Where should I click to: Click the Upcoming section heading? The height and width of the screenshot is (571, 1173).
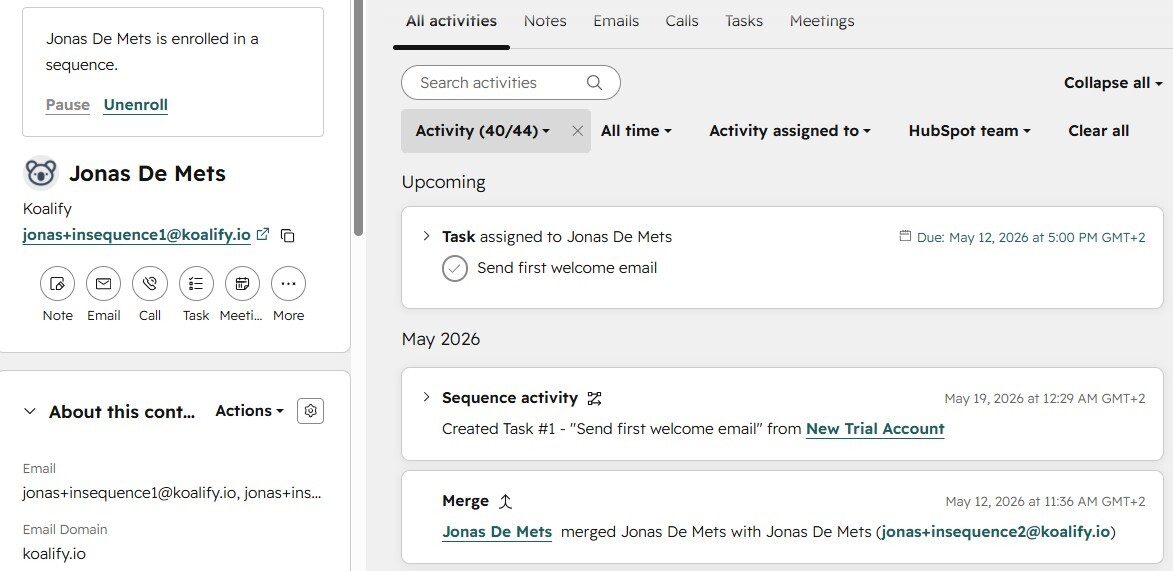(x=444, y=183)
